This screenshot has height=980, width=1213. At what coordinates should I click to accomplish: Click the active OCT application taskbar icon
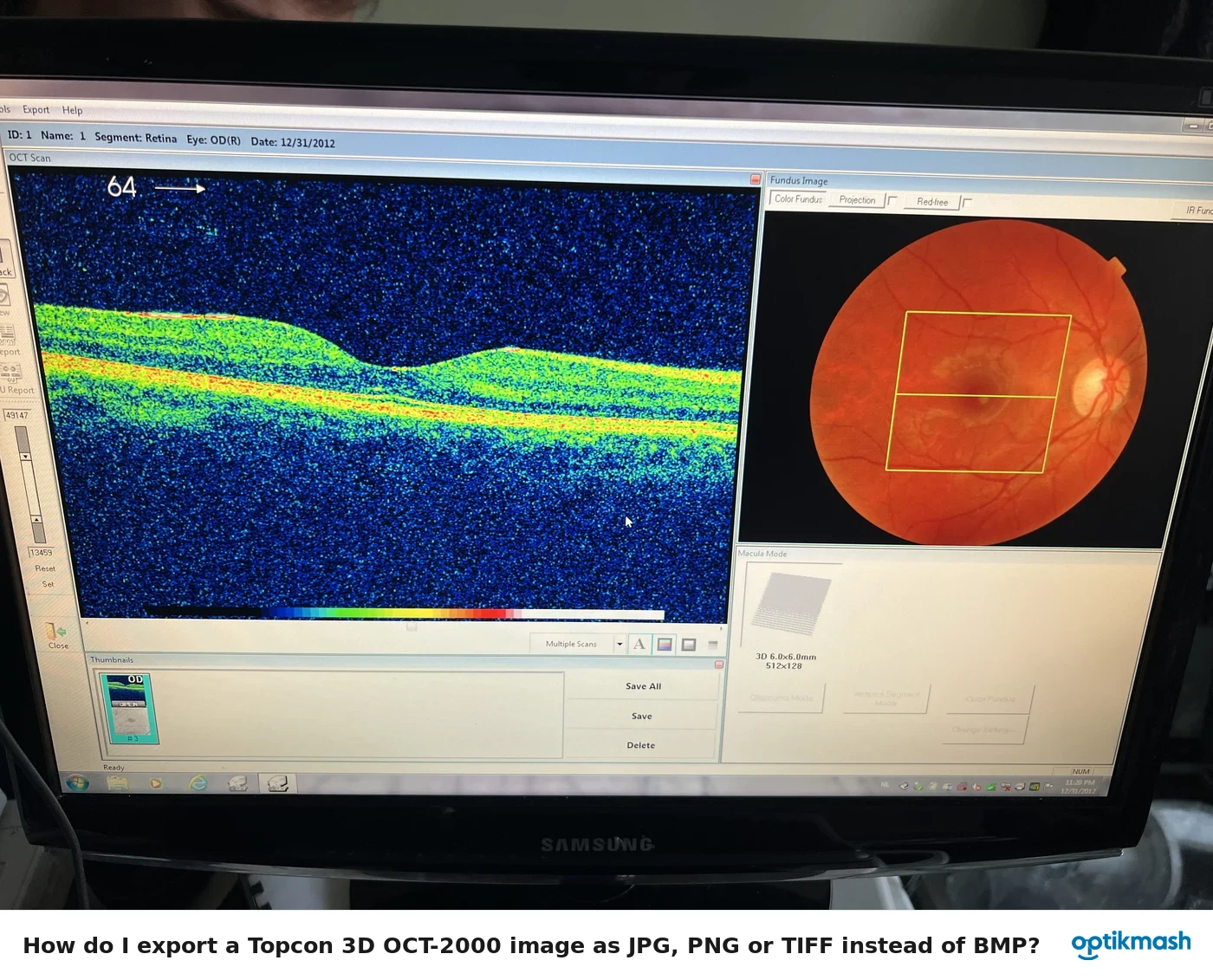pyautogui.click(x=277, y=784)
